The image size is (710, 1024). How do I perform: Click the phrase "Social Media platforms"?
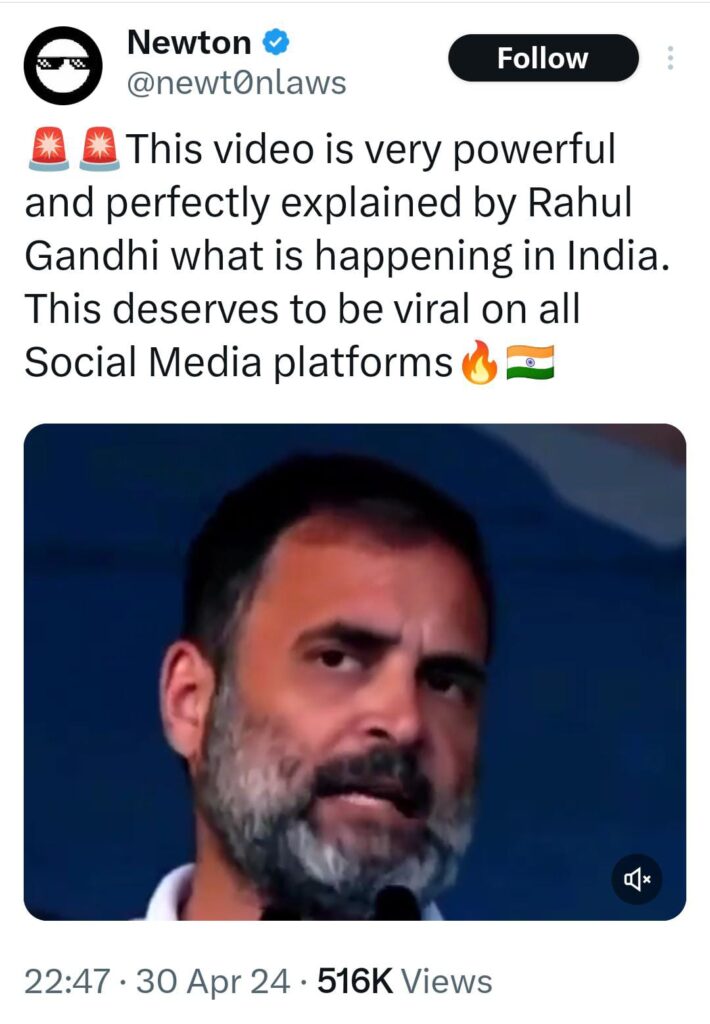click(238, 364)
